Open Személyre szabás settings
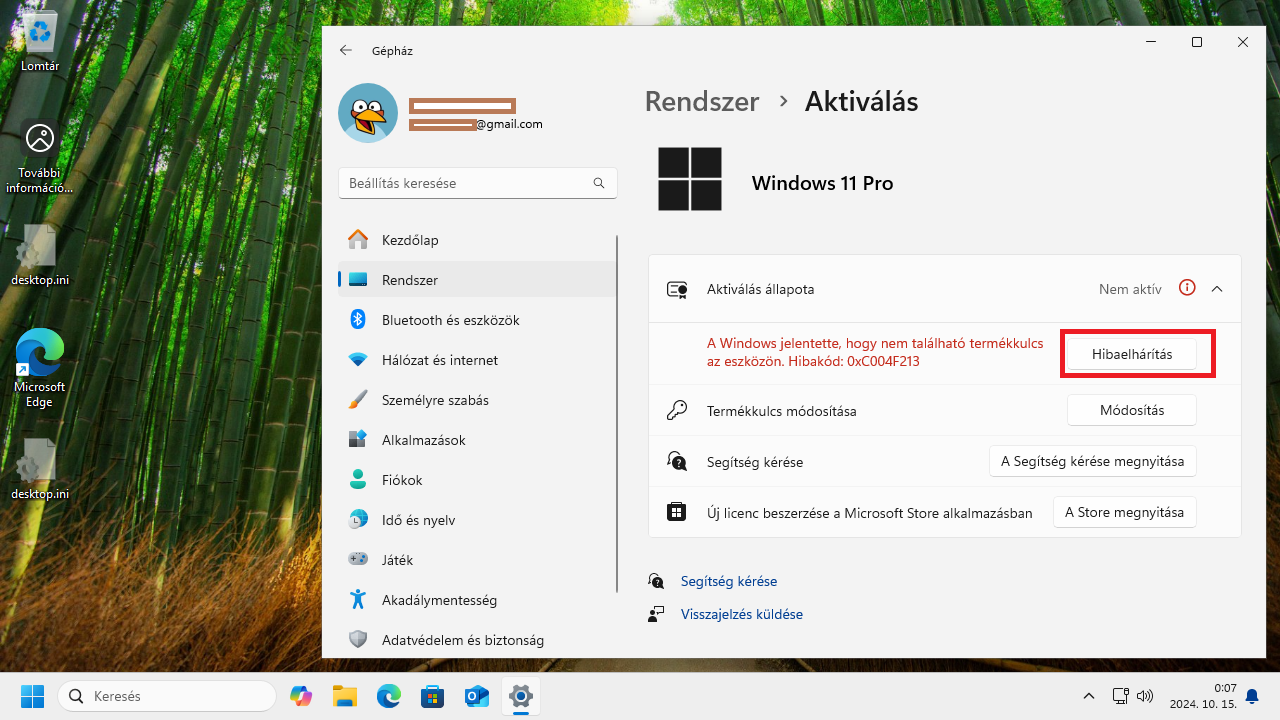Screen dimensions: 1280x720 [x=477, y=400]
